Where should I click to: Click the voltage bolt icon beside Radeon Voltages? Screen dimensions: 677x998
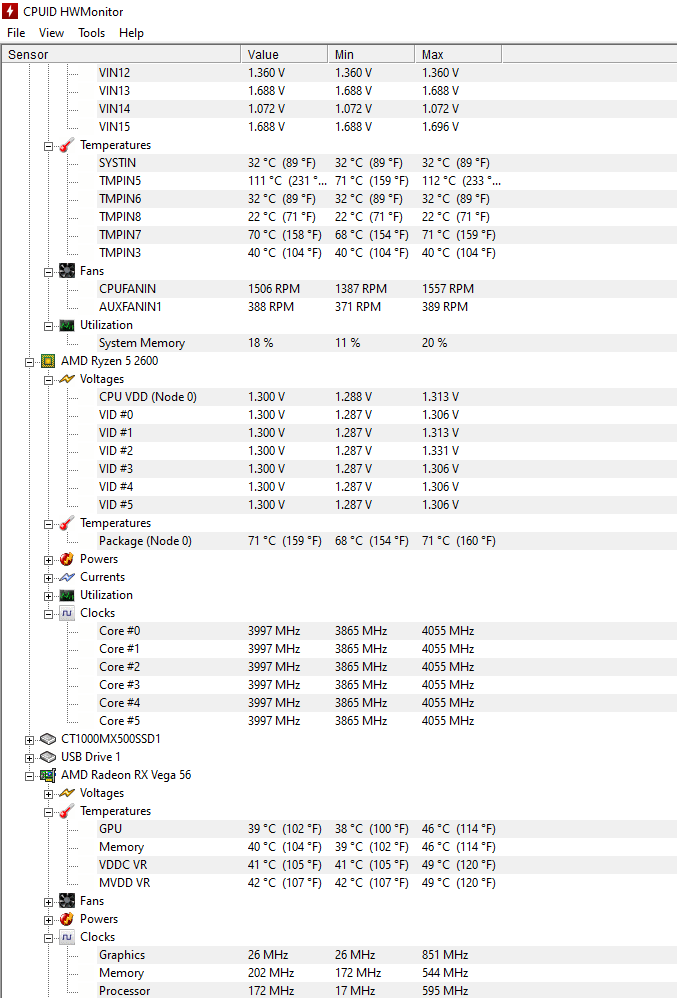(x=67, y=793)
